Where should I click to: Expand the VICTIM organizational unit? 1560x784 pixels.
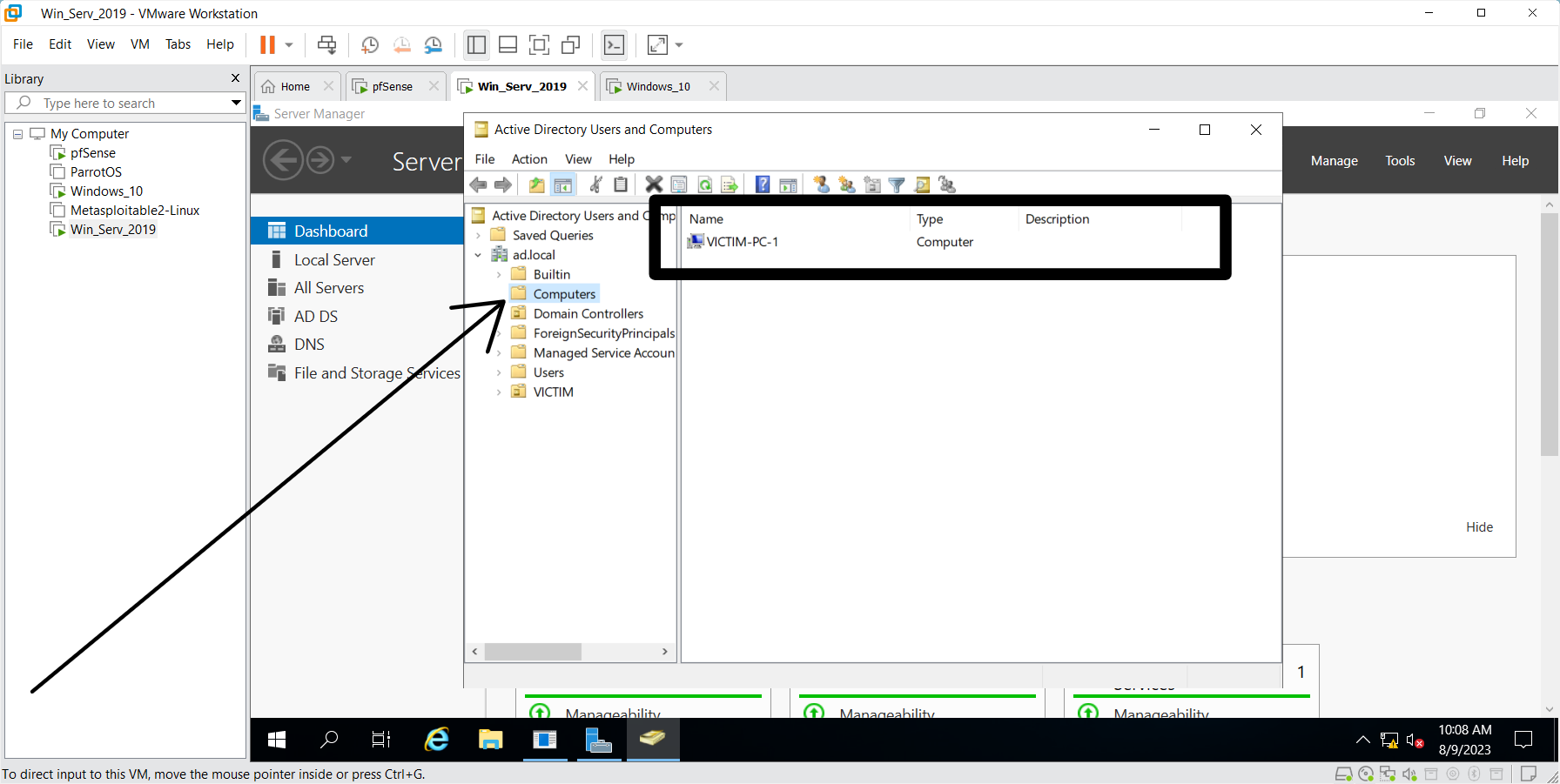tap(499, 392)
